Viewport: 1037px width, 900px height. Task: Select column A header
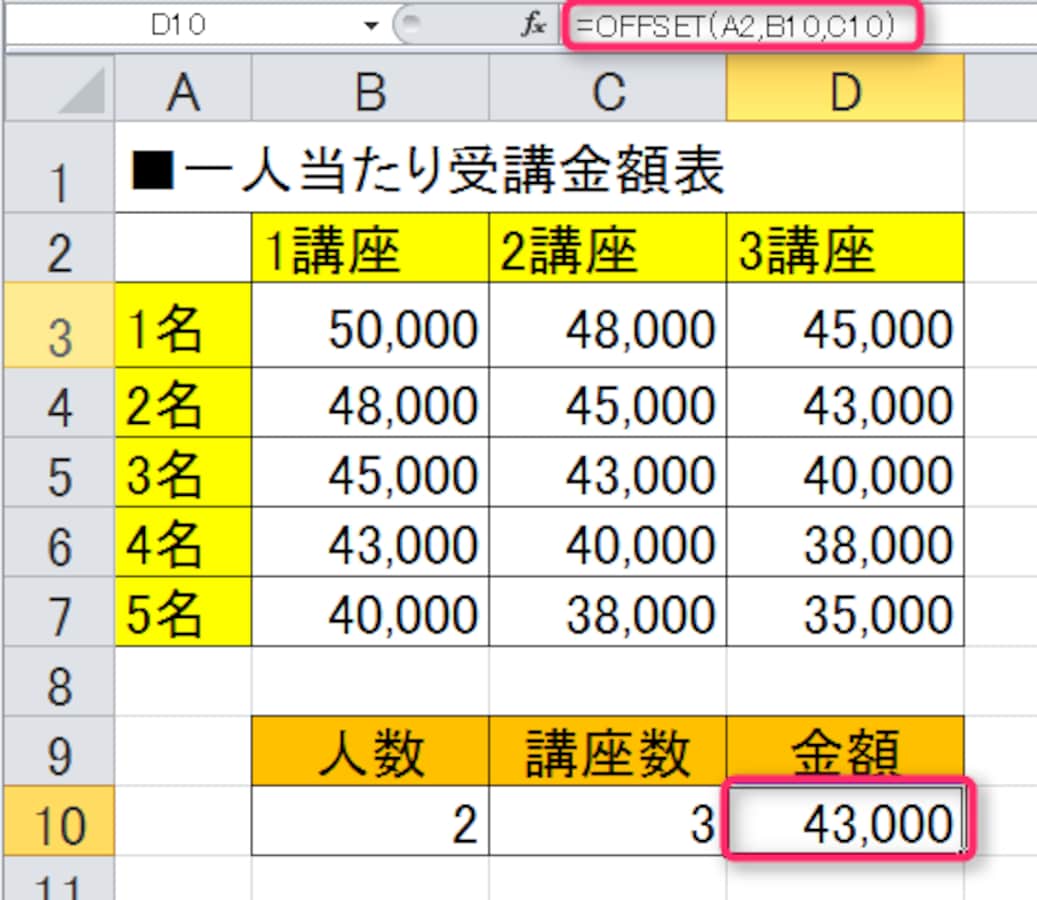click(183, 88)
